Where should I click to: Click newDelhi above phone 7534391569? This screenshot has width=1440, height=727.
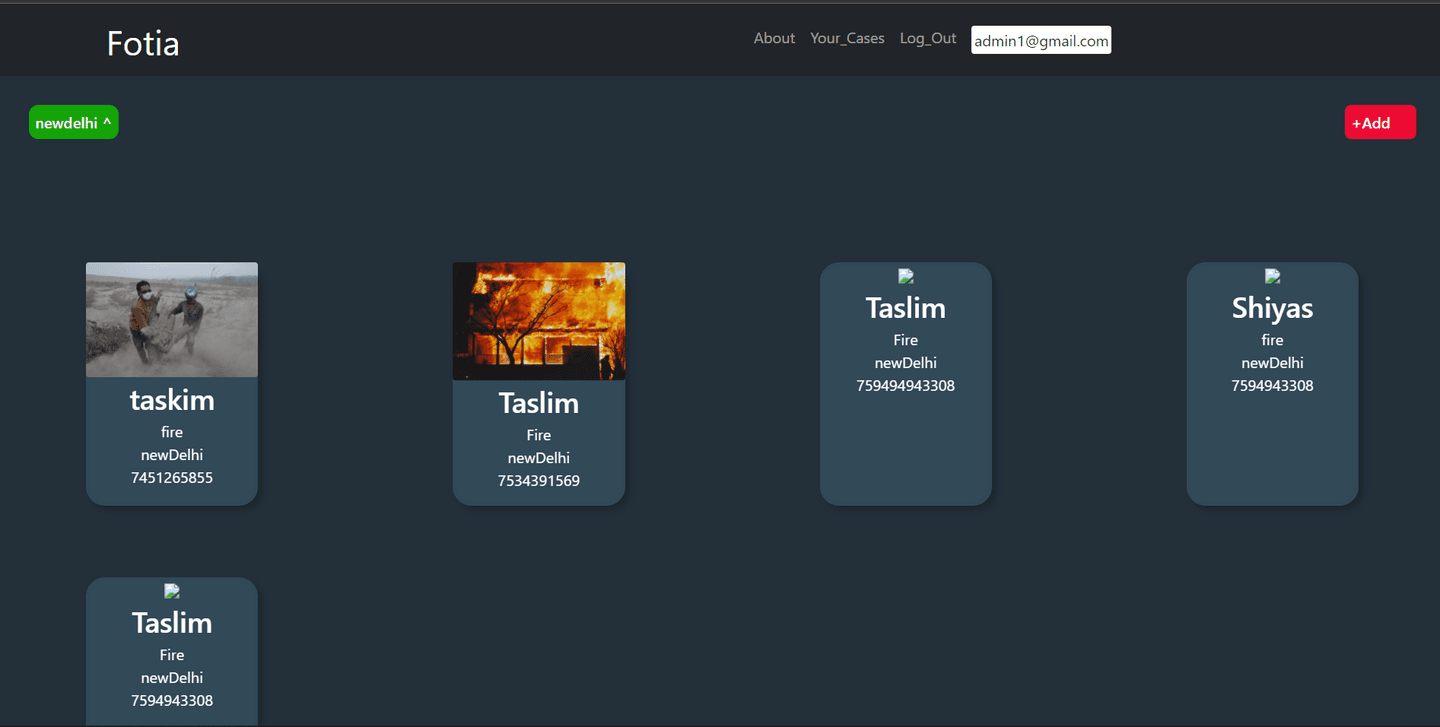[x=539, y=458]
